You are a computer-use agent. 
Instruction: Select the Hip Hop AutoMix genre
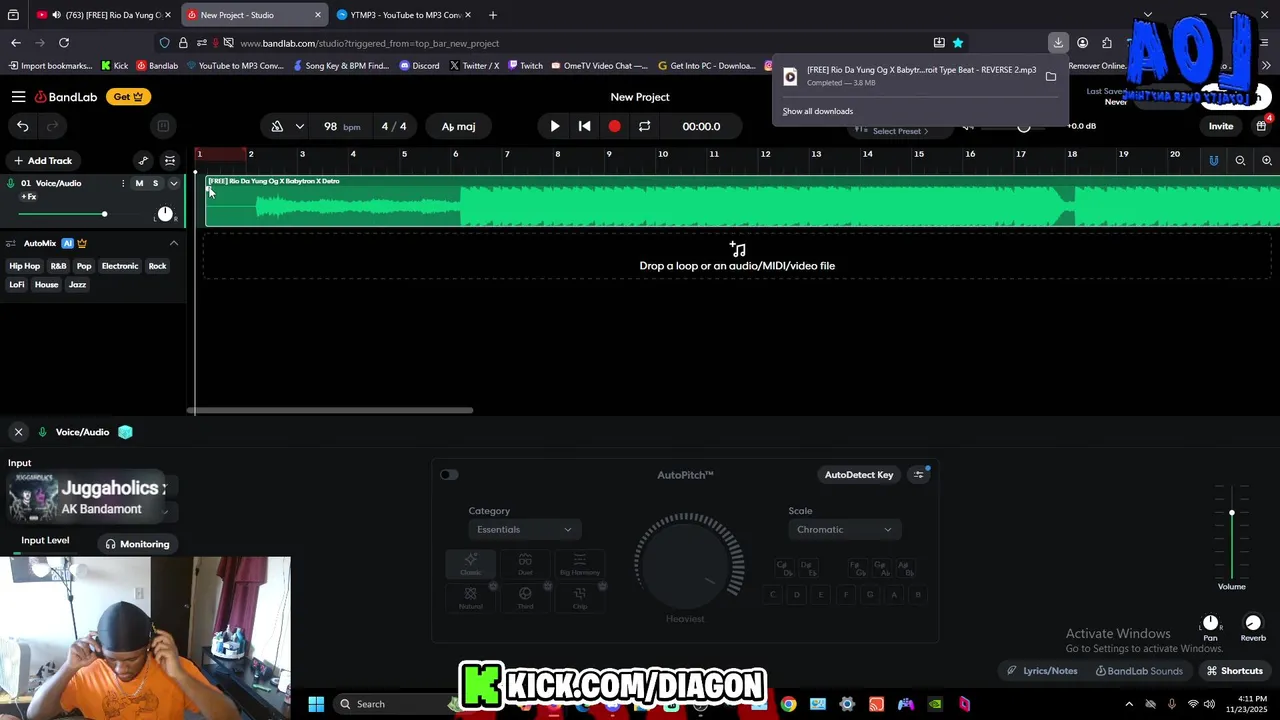pos(25,266)
